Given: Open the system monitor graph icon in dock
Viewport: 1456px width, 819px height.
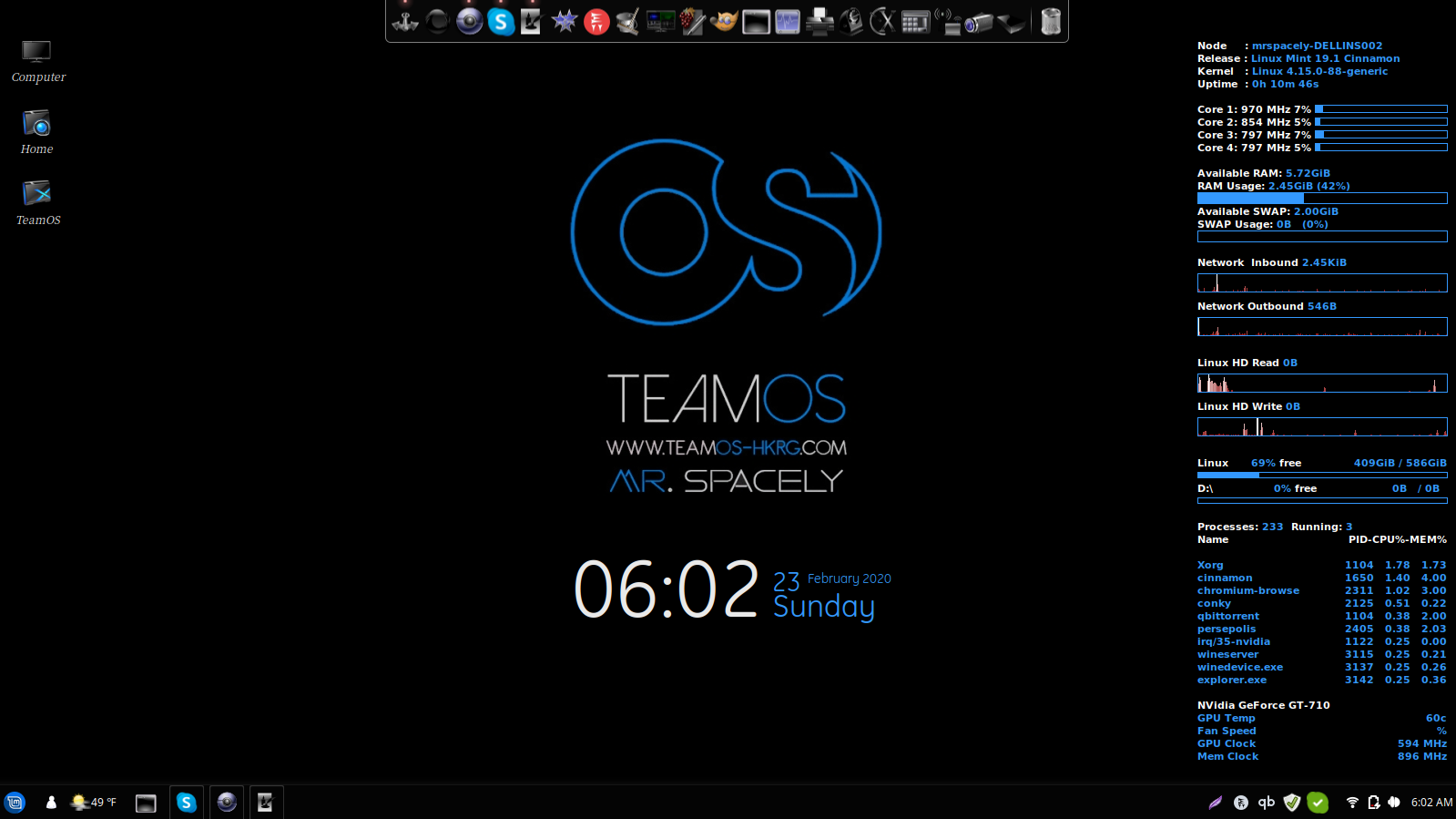Looking at the screenshot, I should pos(788,21).
